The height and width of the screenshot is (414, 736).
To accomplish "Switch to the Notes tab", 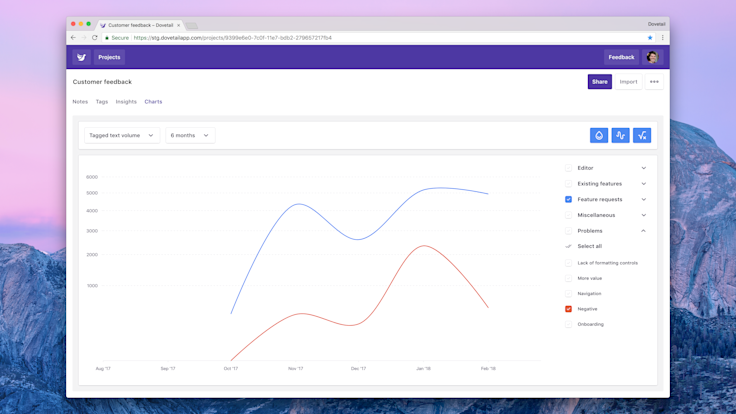I will tap(80, 101).
